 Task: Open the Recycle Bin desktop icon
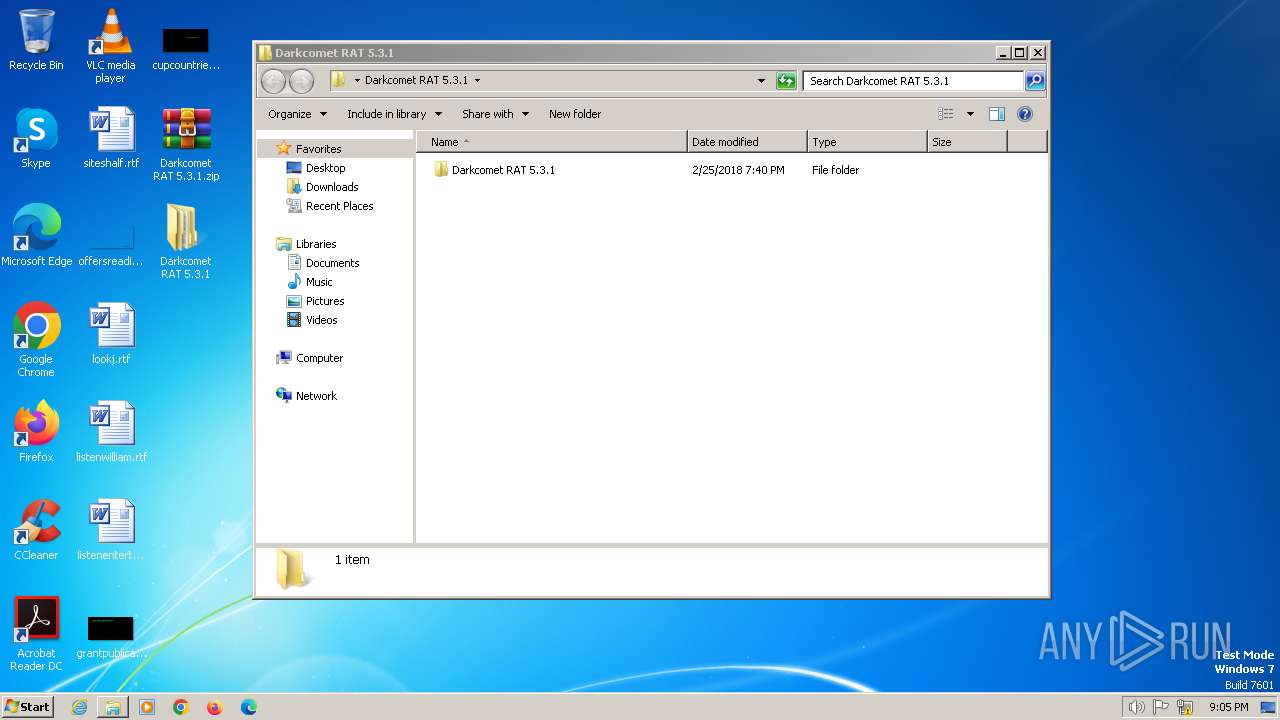pyautogui.click(x=36, y=40)
